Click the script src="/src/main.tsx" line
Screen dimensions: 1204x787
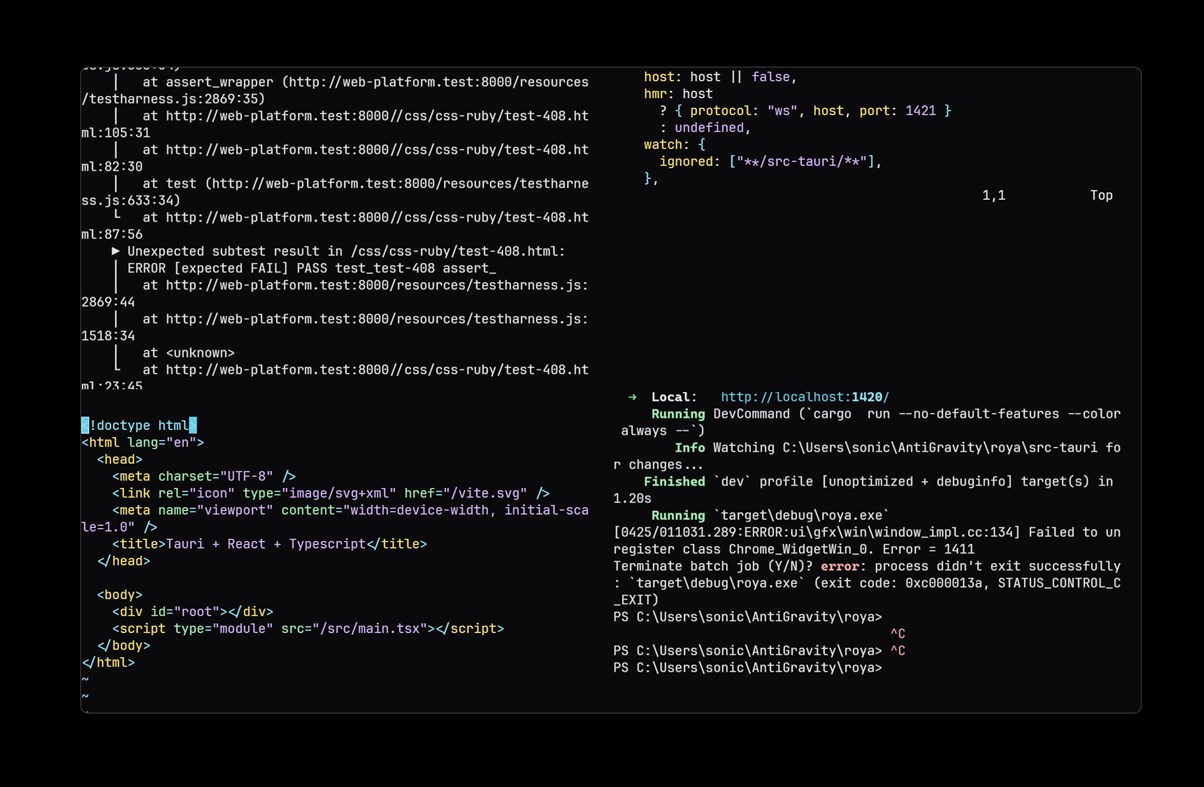point(308,629)
